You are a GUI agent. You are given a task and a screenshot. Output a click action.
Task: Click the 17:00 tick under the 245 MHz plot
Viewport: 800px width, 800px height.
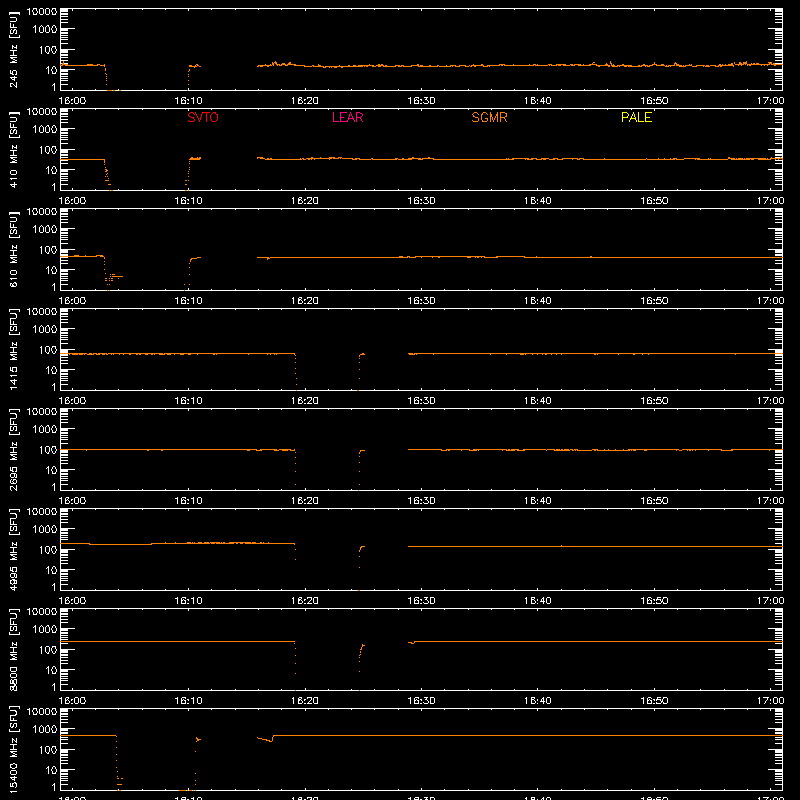(770, 101)
